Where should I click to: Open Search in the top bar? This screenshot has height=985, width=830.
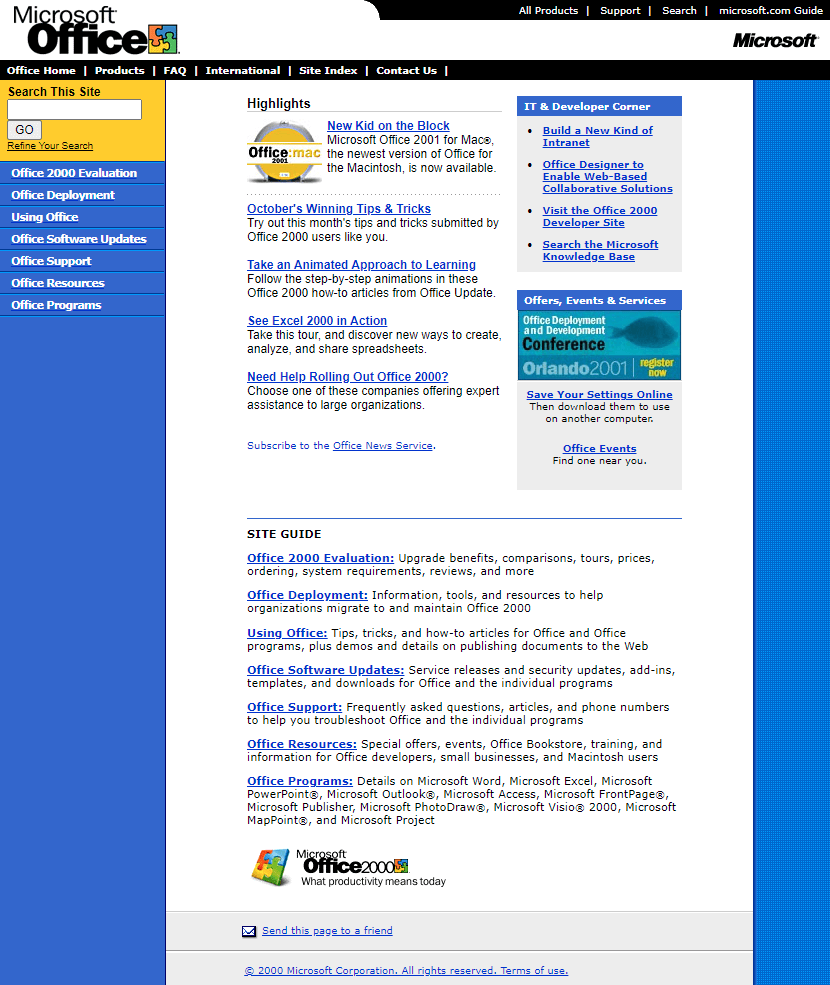coord(679,10)
